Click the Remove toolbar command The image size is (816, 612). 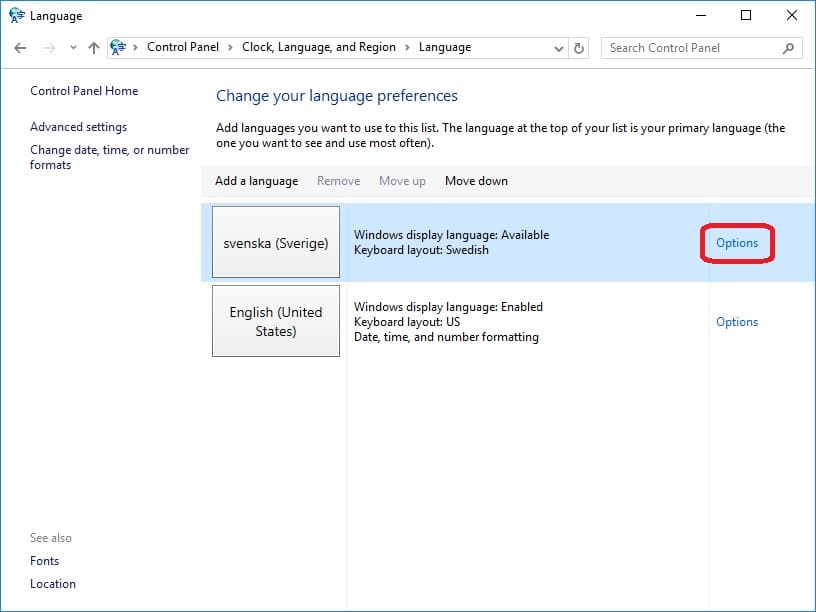click(x=338, y=181)
